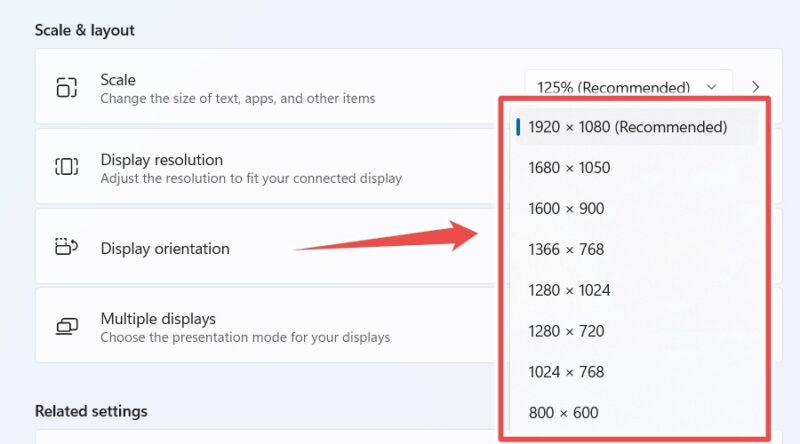Expand Scale options with the right chevron
The height and width of the screenshot is (444, 800).
click(x=756, y=87)
